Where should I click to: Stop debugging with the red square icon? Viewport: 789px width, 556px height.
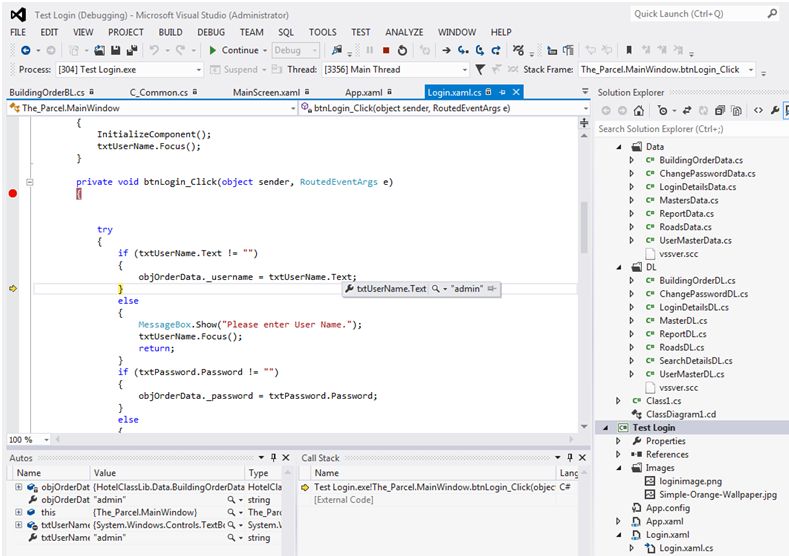386,50
